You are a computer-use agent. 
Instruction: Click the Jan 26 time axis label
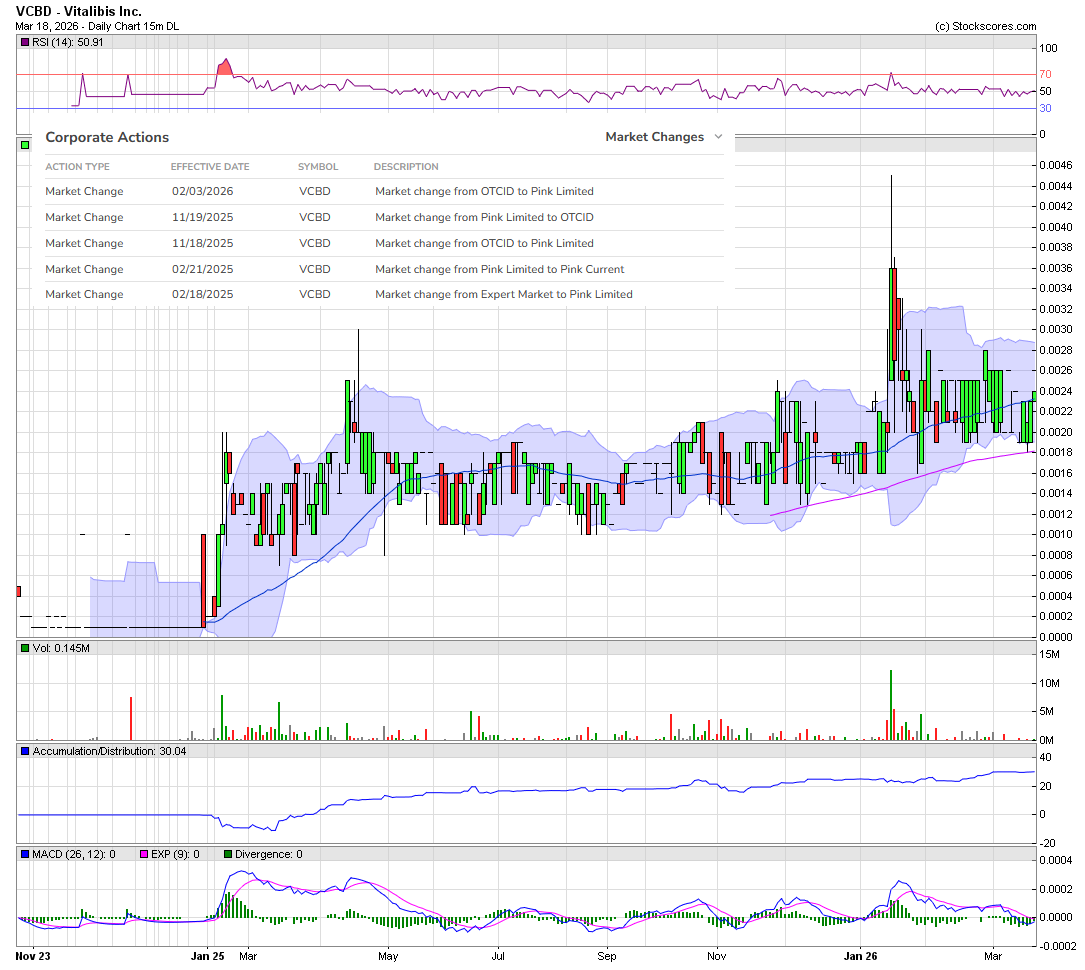click(x=860, y=956)
